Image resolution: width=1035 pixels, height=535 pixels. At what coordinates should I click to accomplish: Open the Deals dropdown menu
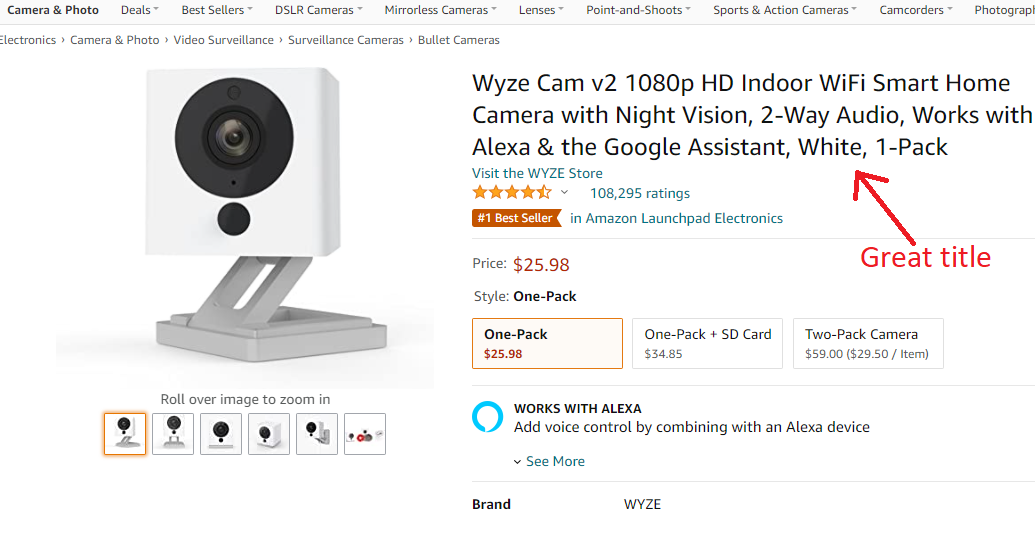[x=139, y=10]
